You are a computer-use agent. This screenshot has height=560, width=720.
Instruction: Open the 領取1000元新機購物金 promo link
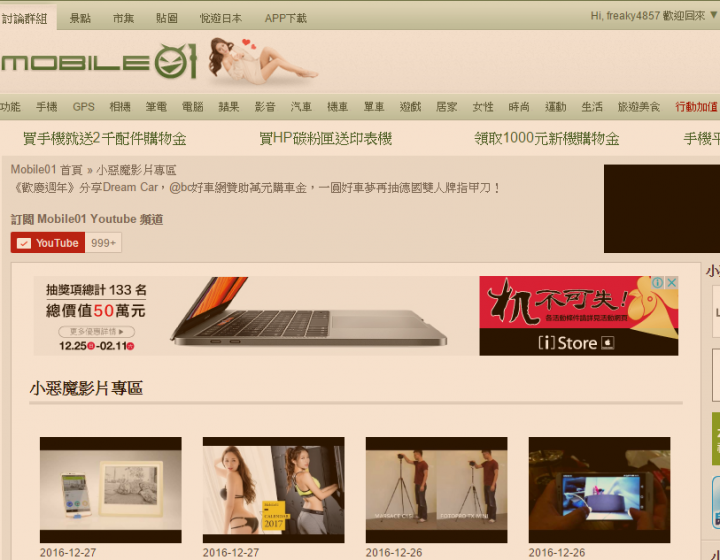(547, 138)
